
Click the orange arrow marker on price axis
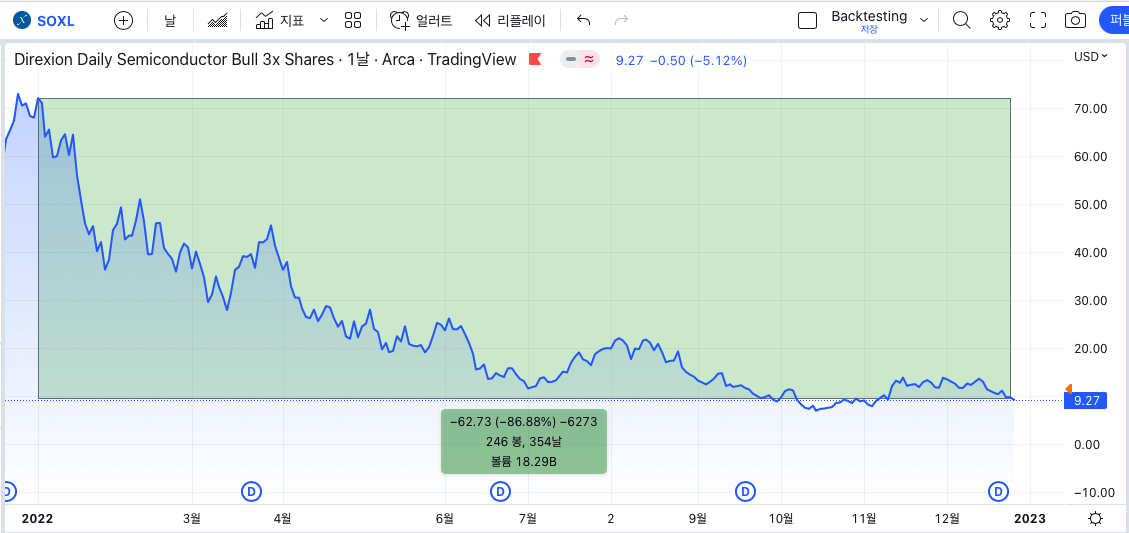(x=1069, y=388)
